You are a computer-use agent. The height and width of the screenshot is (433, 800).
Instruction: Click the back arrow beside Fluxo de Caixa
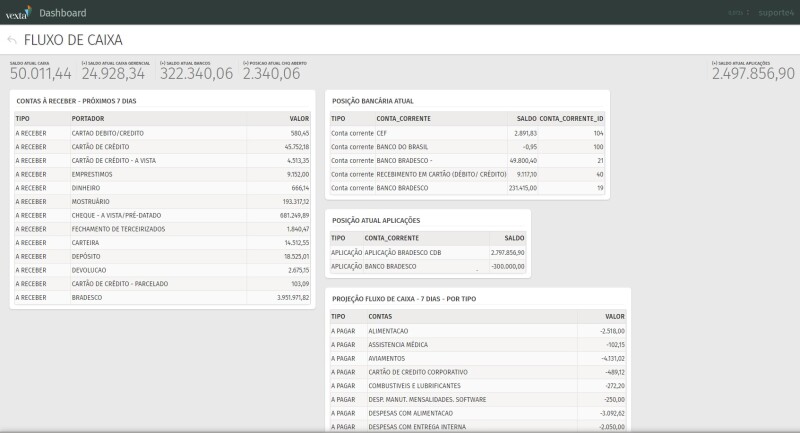coord(12,40)
